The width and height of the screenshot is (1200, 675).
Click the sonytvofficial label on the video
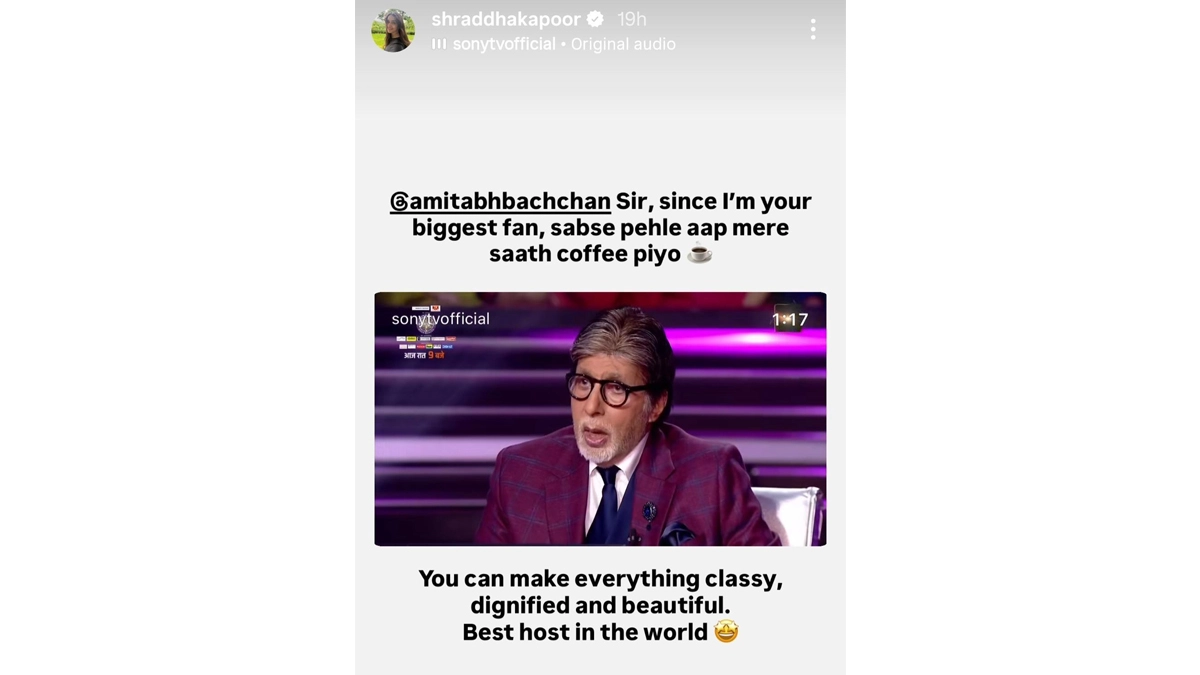[441, 319]
